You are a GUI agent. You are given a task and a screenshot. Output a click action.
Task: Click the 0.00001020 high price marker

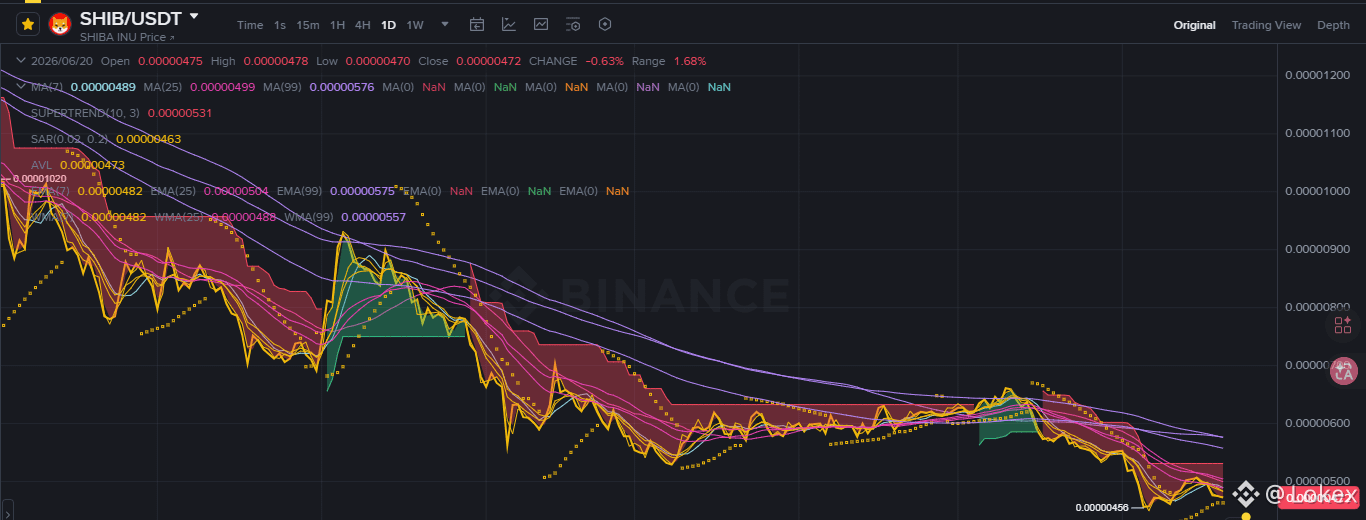pyautogui.click(x=39, y=178)
